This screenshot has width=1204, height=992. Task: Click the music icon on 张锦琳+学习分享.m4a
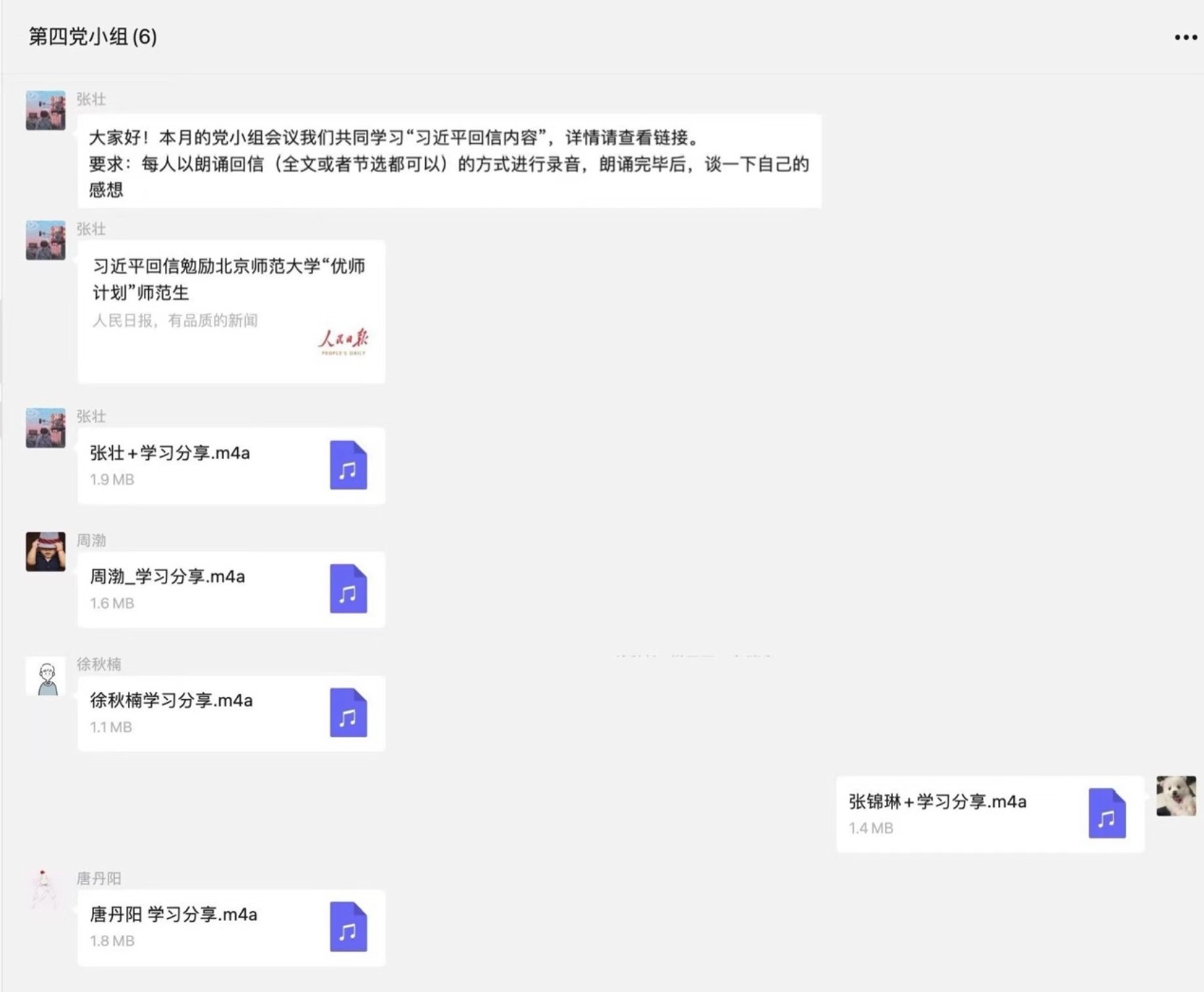click(1109, 814)
